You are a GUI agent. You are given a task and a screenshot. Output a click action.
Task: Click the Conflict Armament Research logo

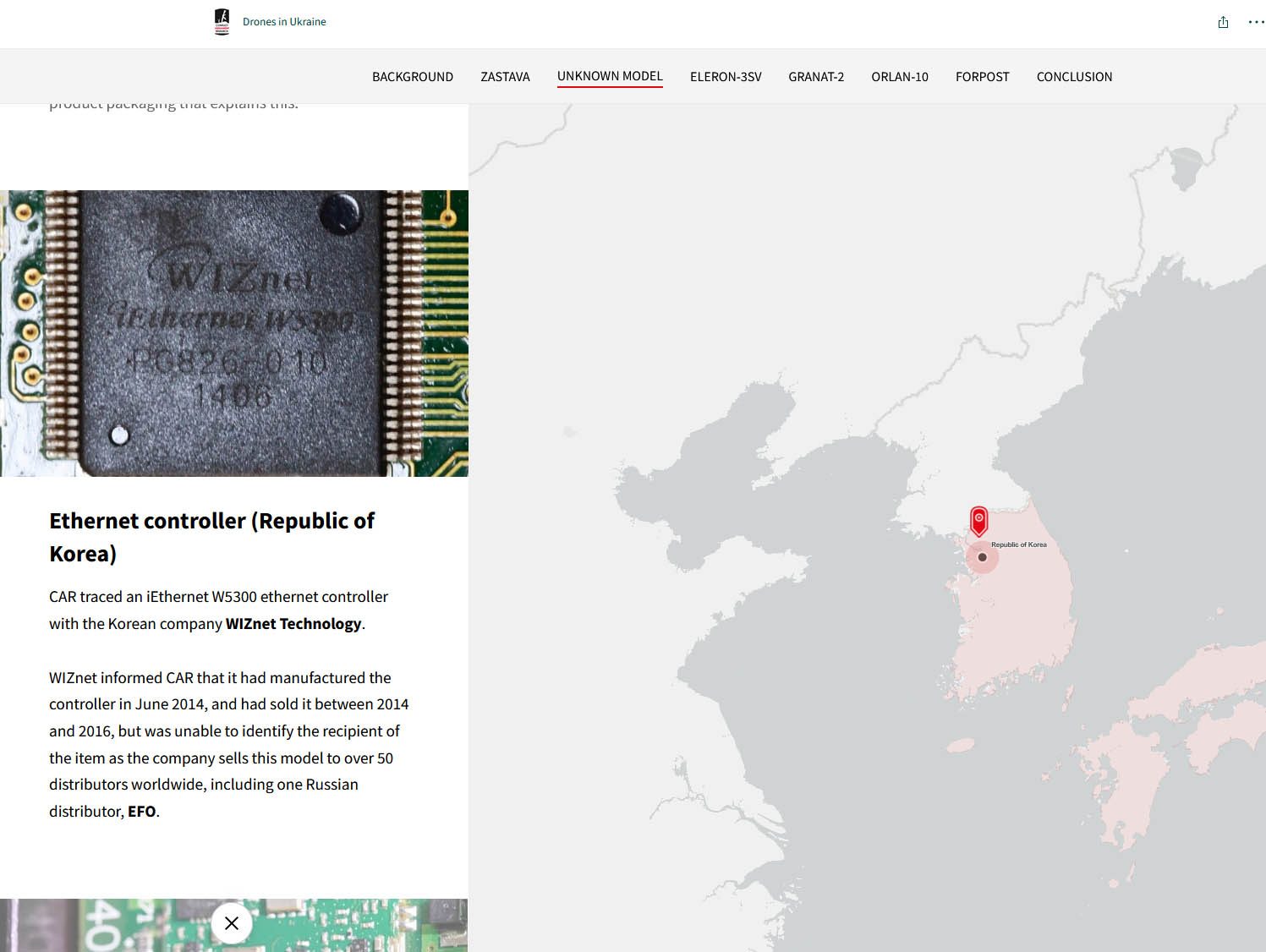click(x=222, y=22)
